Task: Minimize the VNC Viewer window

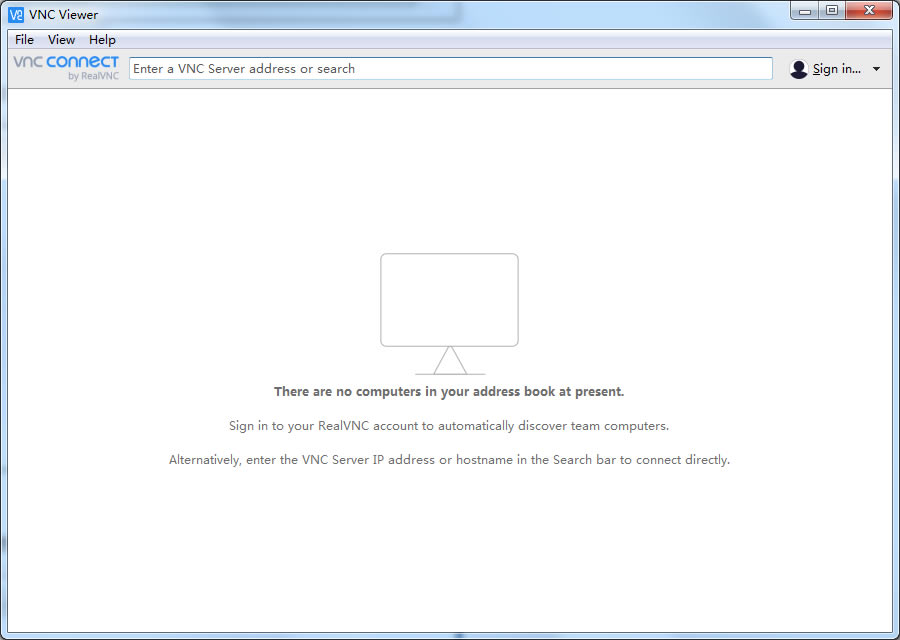Action: point(804,10)
